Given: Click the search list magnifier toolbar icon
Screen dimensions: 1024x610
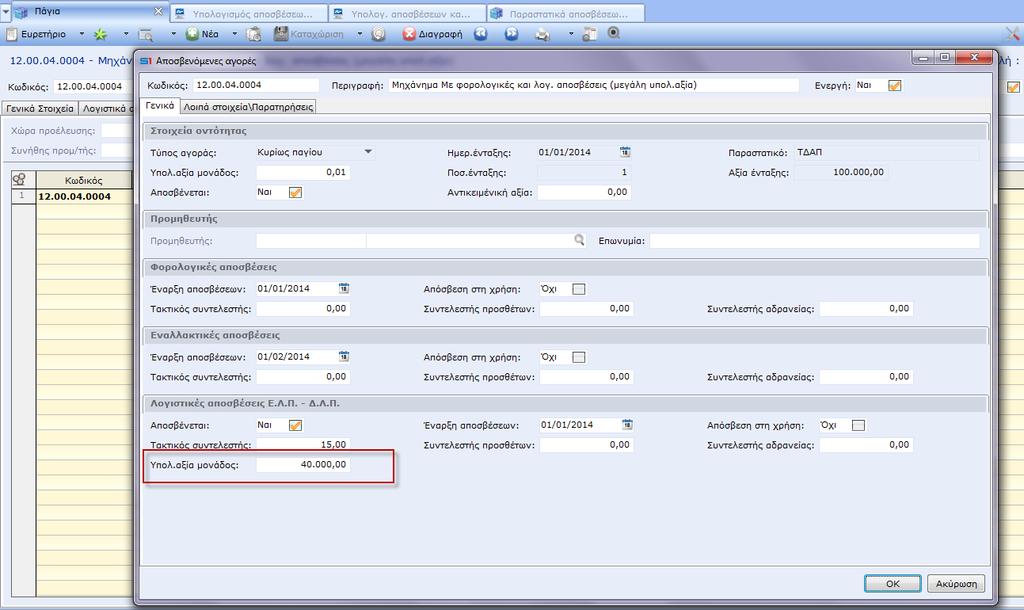Looking at the screenshot, I should pyautogui.click(x=146, y=35).
